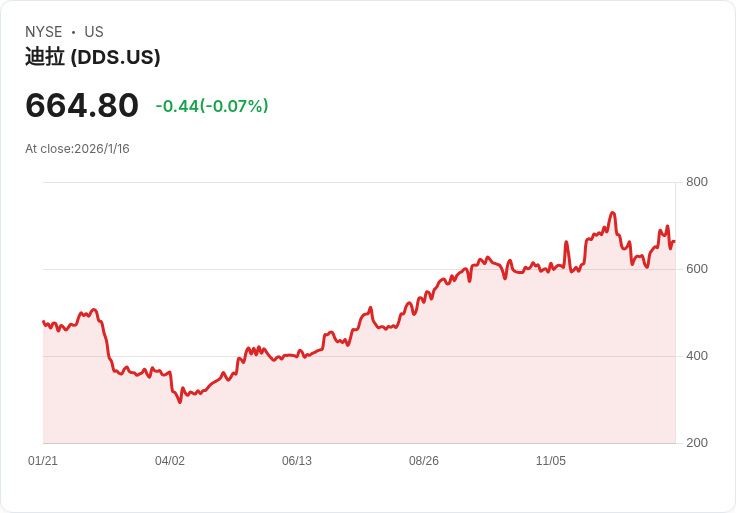The width and height of the screenshot is (736, 513).
Task: Click the 800 y-axis label
Action: pos(696,182)
